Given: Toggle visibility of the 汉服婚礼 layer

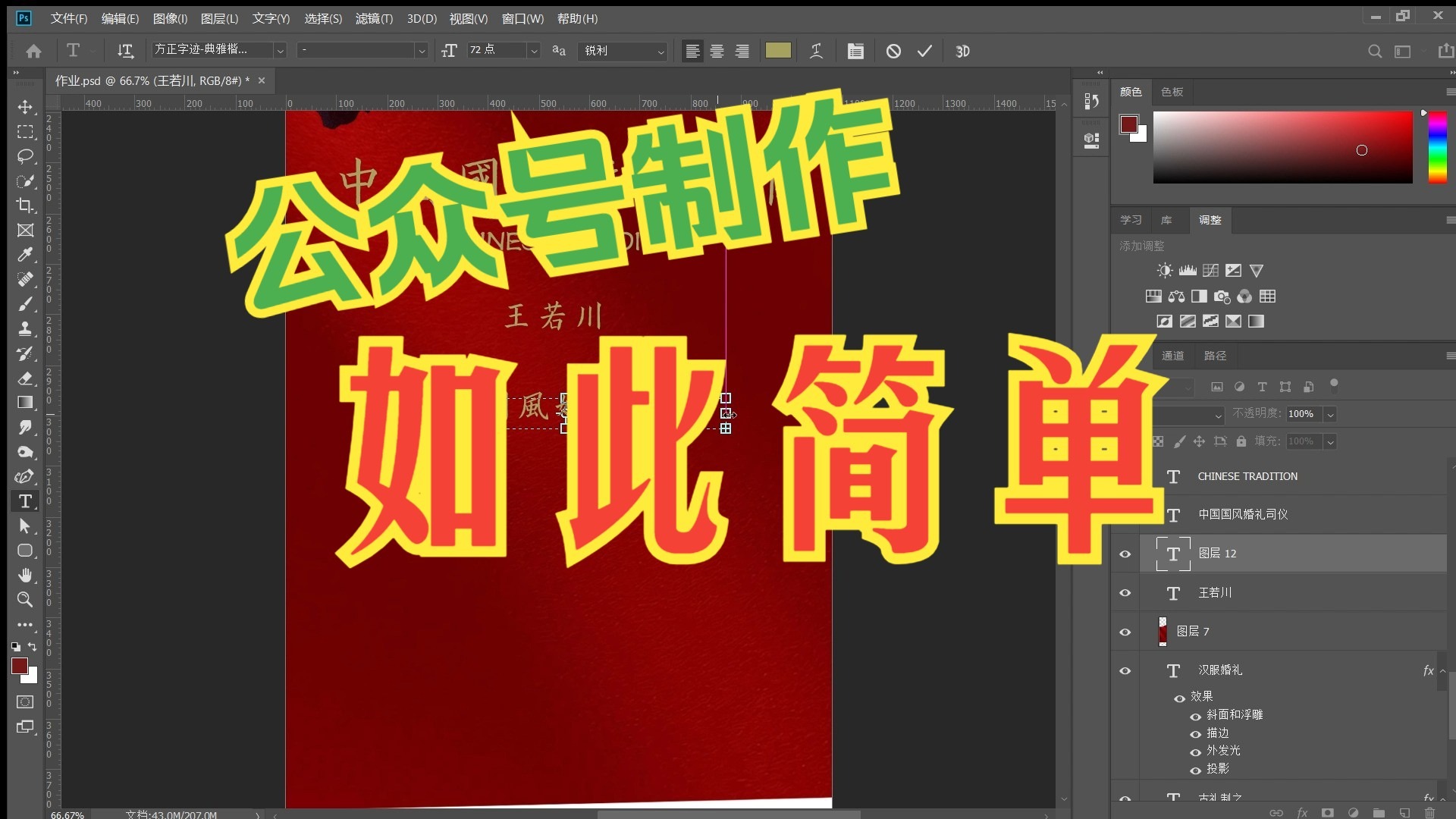Looking at the screenshot, I should pyautogui.click(x=1125, y=670).
